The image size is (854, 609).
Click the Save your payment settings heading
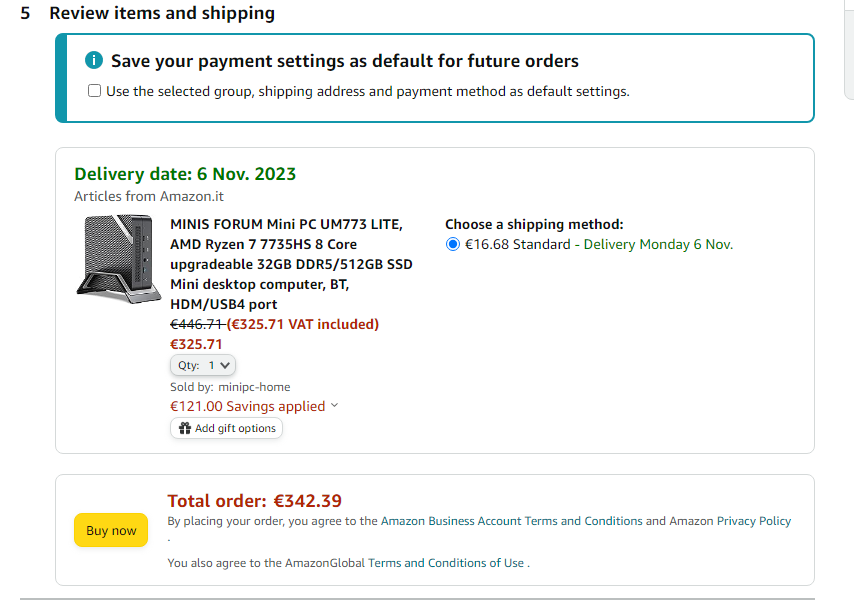344,61
